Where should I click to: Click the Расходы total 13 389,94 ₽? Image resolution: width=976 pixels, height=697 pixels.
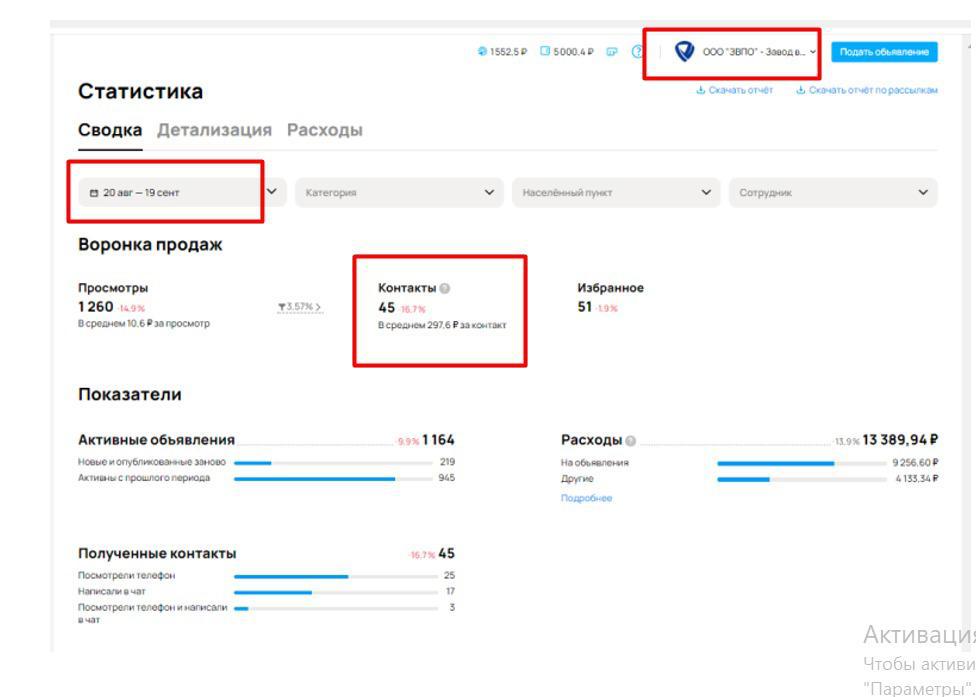coord(900,440)
